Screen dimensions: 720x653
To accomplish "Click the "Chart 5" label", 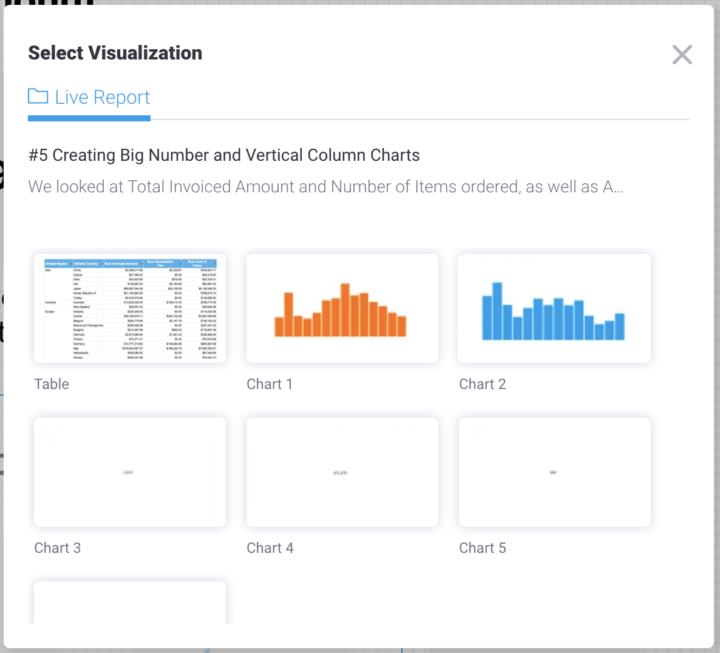I will [482, 548].
